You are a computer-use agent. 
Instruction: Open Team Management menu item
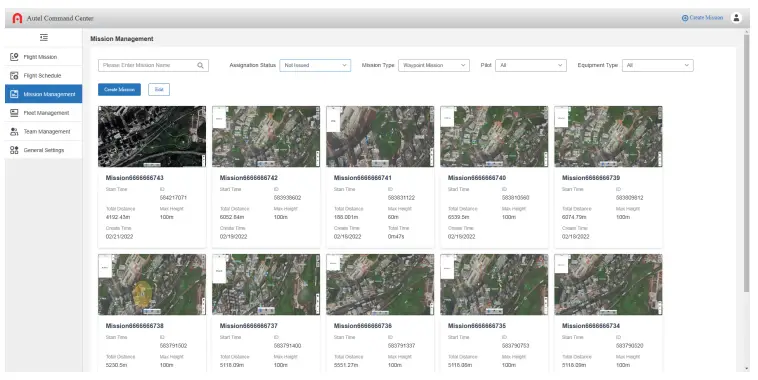pyautogui.click(x=44, y=132)
